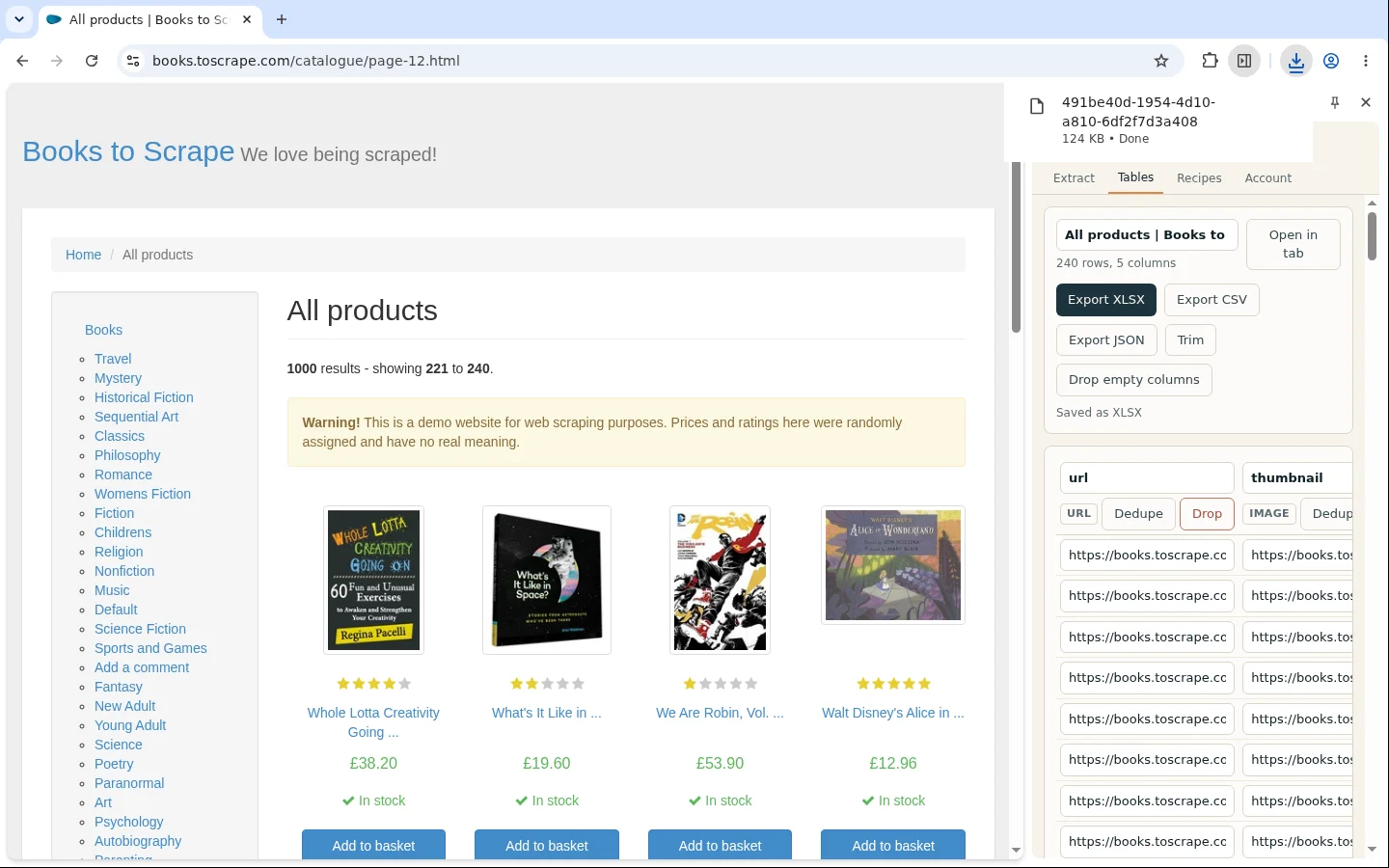Viewport: 1389px width, 868px height.
Task: Select the first url cell in table
Action: click(1147, 556)
